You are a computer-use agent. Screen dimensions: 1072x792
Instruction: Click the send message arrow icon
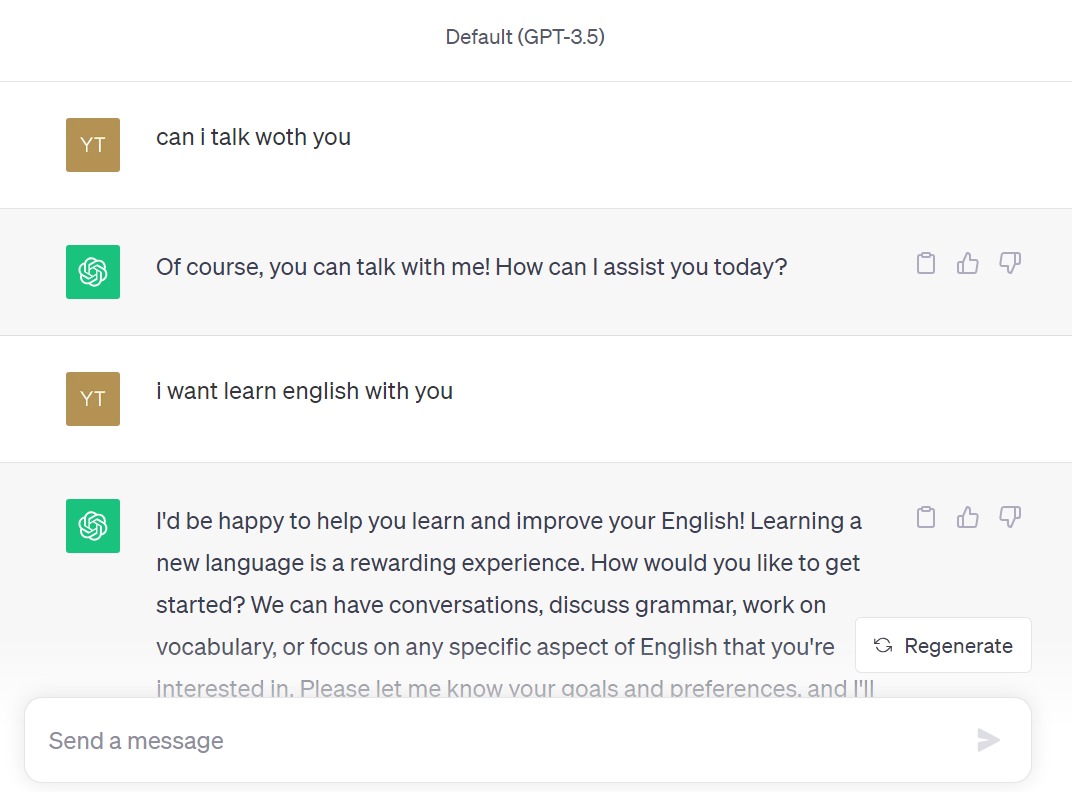988,740
